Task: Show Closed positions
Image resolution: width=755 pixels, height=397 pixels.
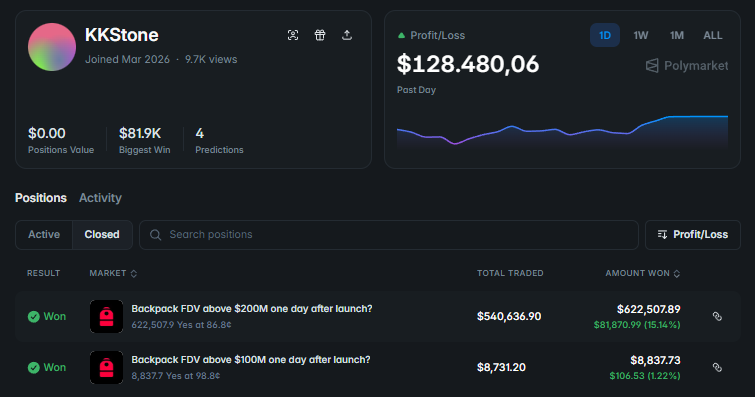Action: (102, 235)
